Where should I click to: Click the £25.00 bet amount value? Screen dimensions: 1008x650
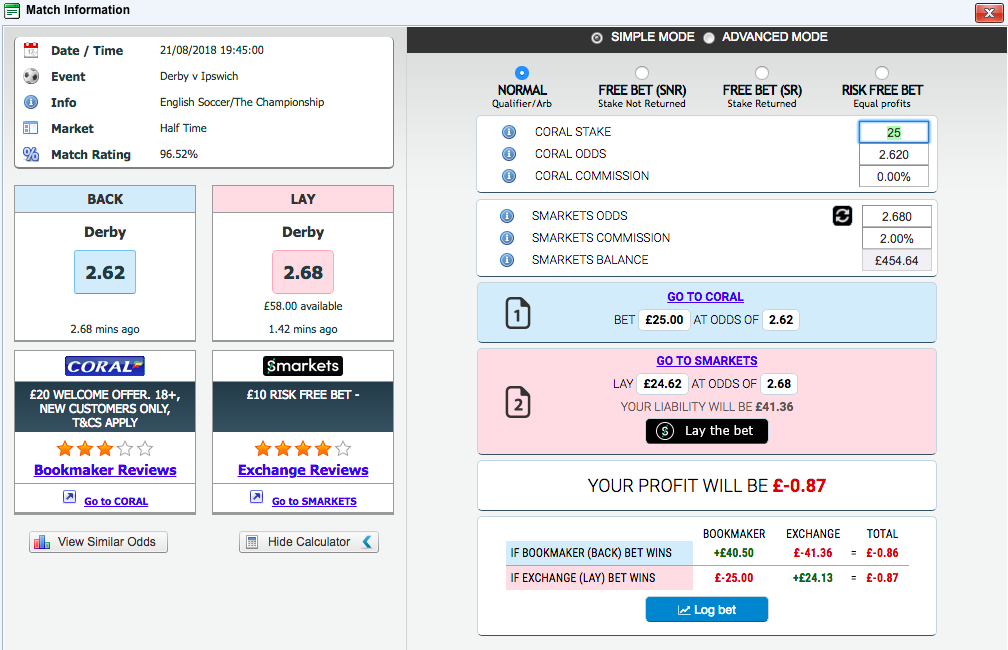click(x=664, y=320)
